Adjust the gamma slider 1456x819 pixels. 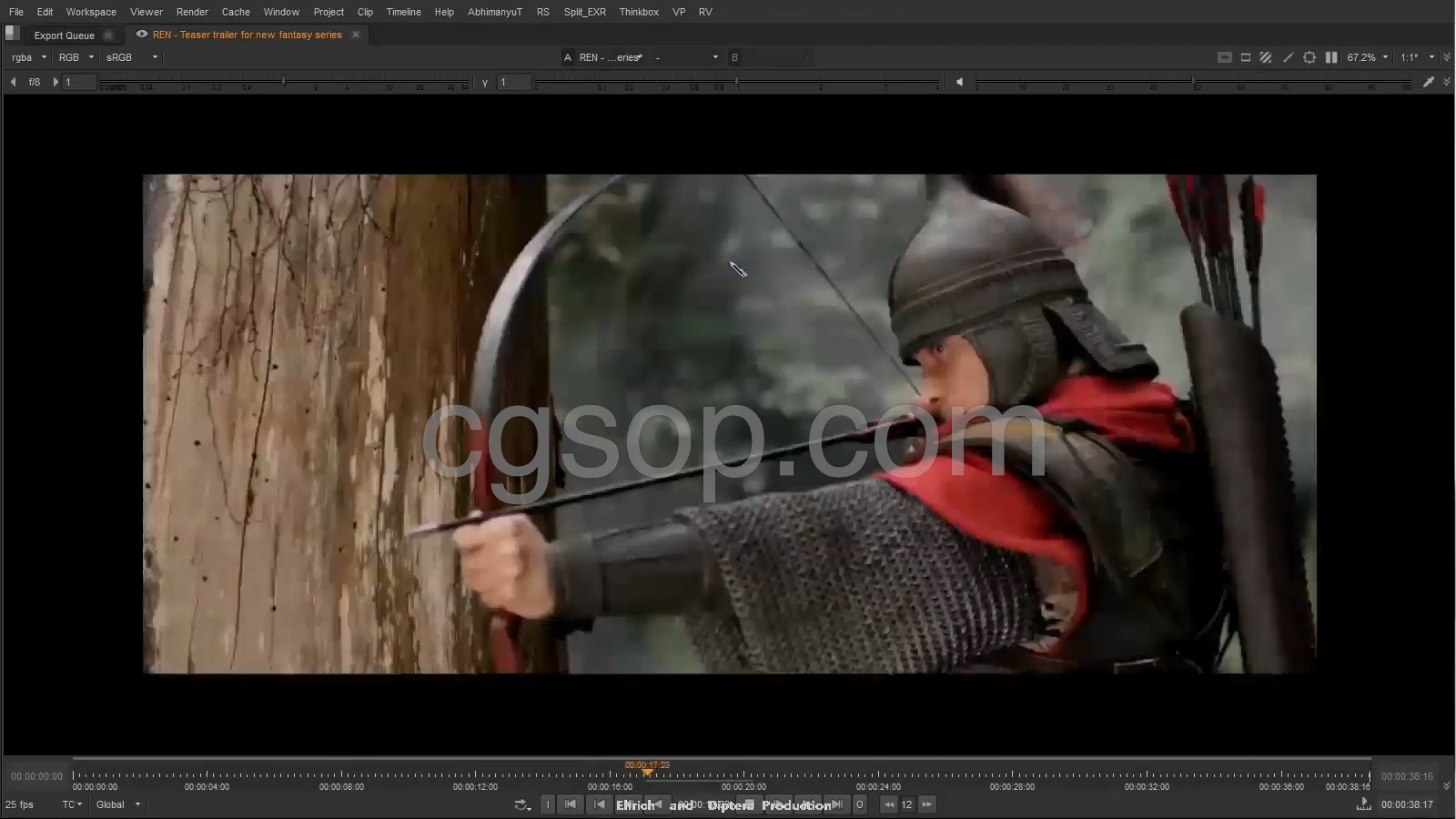736,83
